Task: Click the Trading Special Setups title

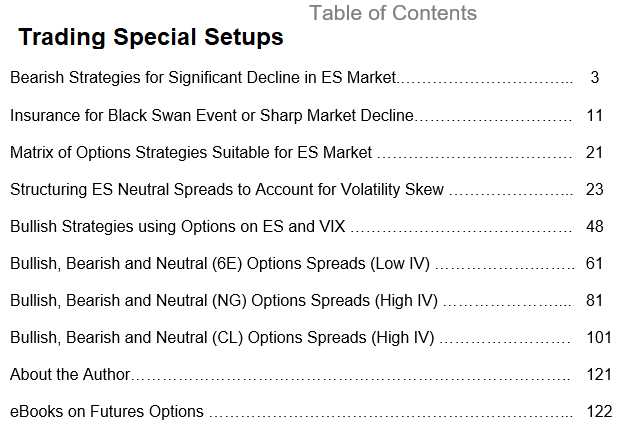Action: point(151,37)
